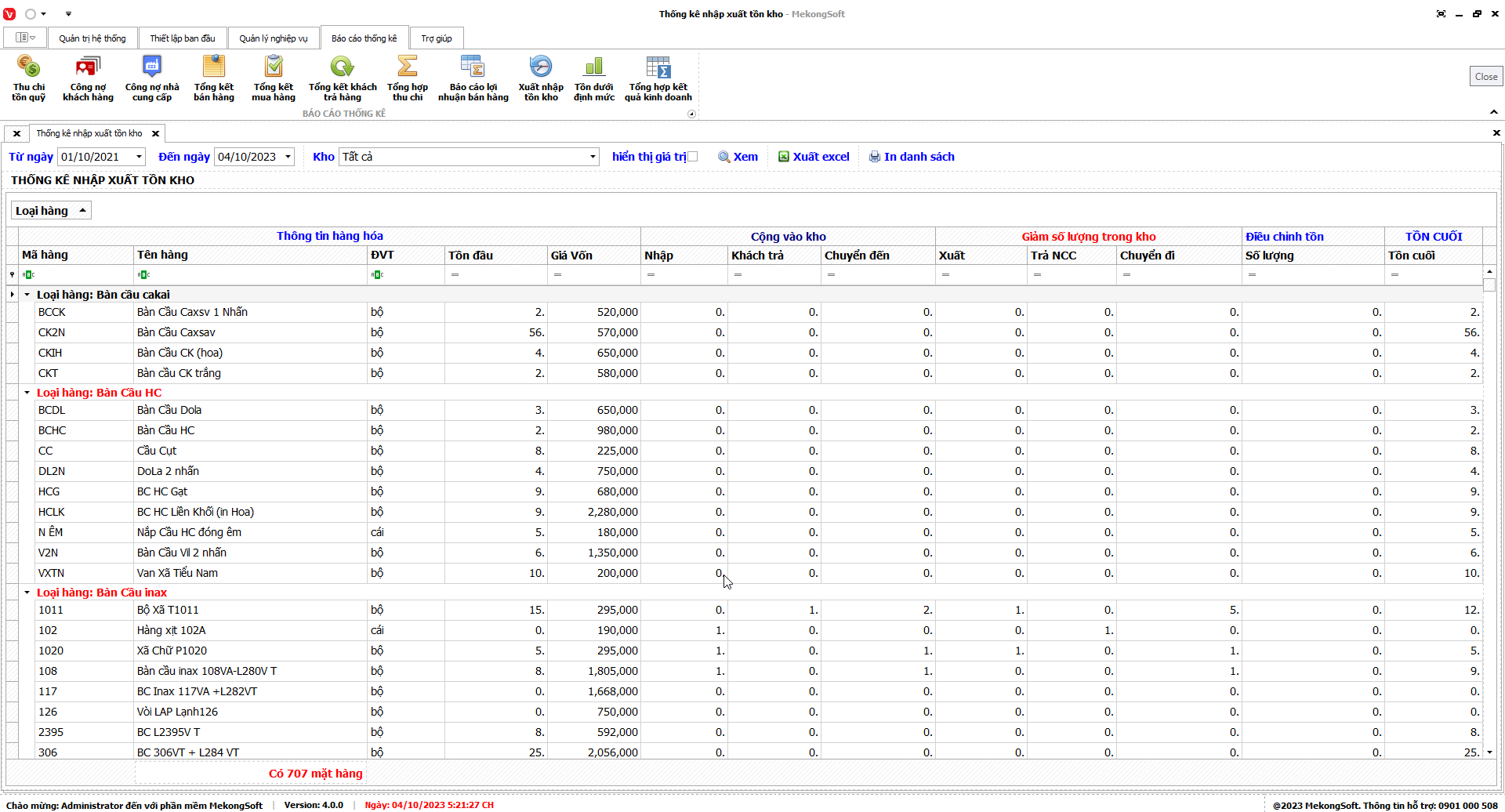Open the Đến ngày date dropdown
Screen dimensions: 1505x812
click(x=288, y=157)
